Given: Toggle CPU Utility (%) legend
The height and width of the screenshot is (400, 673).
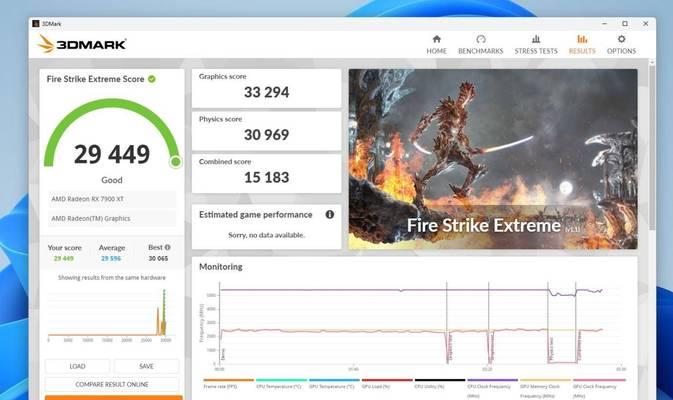Looking at the screenshot, I should point(440,384).
